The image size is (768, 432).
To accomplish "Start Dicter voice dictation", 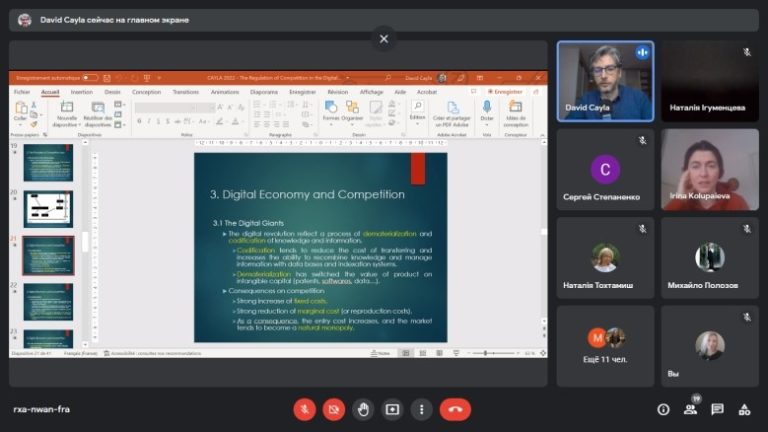I will pos(487,112).
